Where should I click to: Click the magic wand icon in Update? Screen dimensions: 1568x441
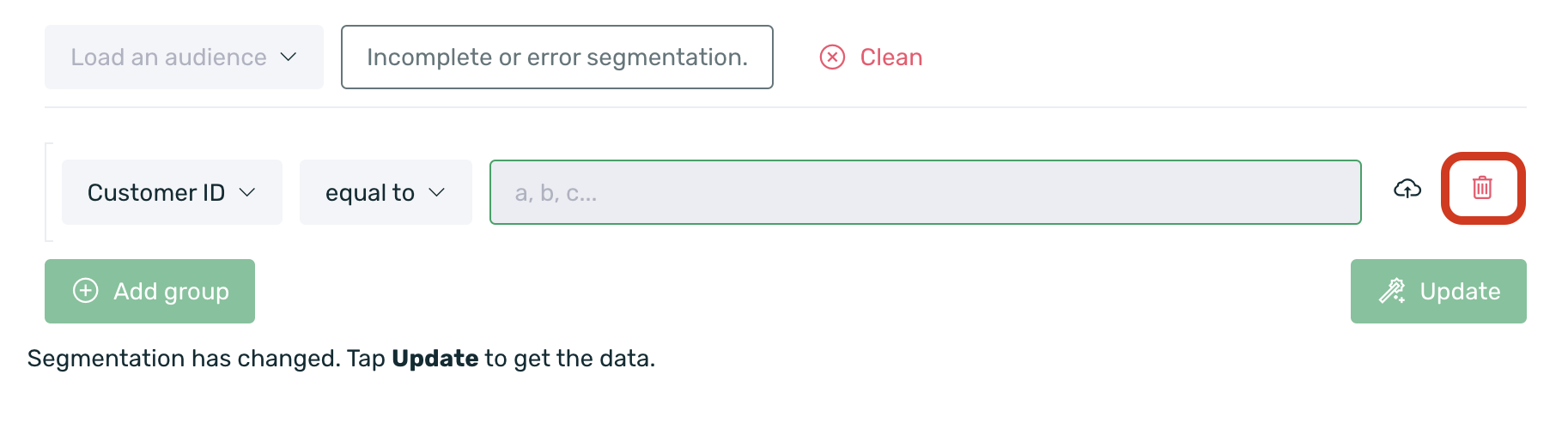(x=1392, y=291)
